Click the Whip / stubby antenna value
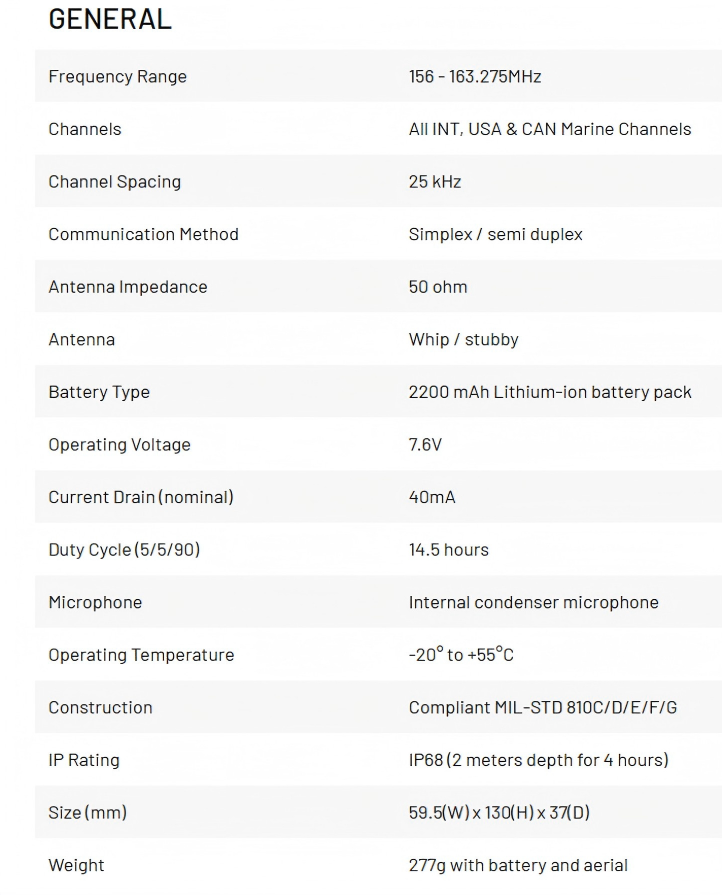The image size is (722, 896). (463, 340)
